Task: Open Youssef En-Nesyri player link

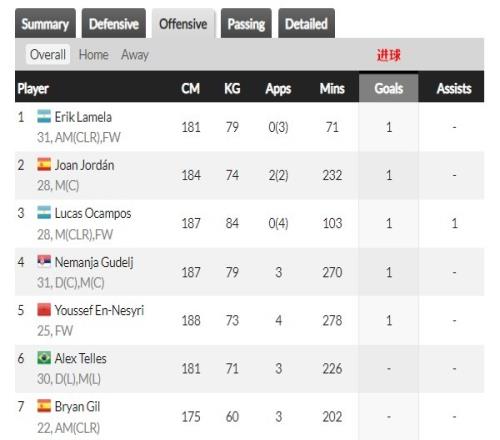Action: pyautogui.click(x=99, y=310)
